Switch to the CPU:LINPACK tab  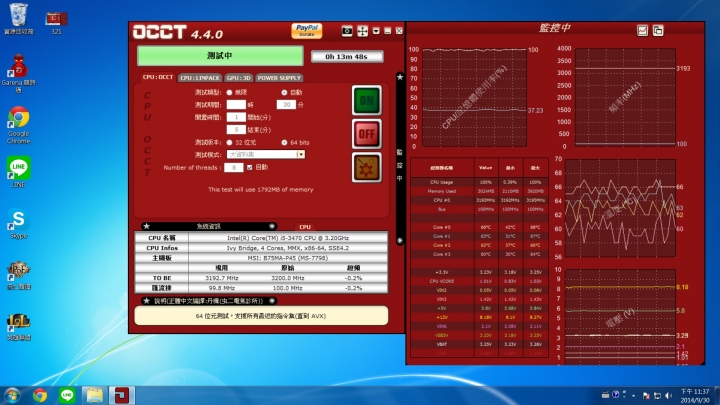point(200,78)
